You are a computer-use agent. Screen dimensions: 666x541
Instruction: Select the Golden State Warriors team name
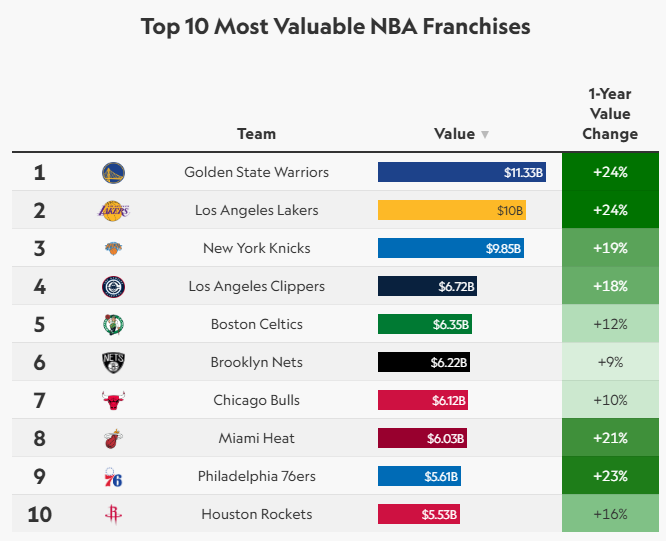pos(256,172)
